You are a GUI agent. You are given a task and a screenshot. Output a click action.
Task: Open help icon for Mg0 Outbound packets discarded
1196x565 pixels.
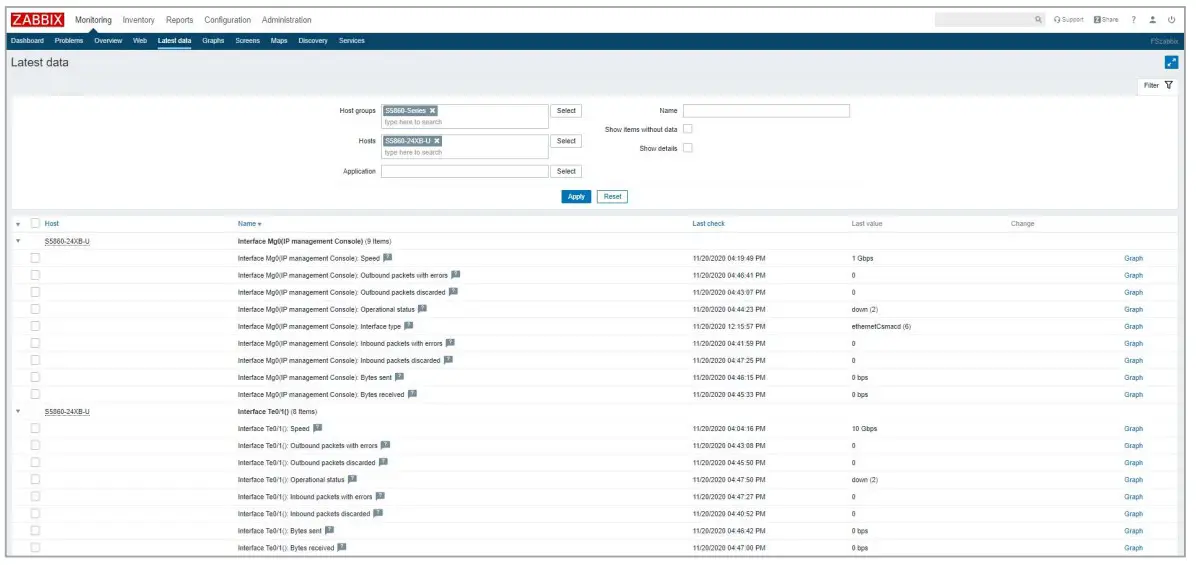point(453,292)
